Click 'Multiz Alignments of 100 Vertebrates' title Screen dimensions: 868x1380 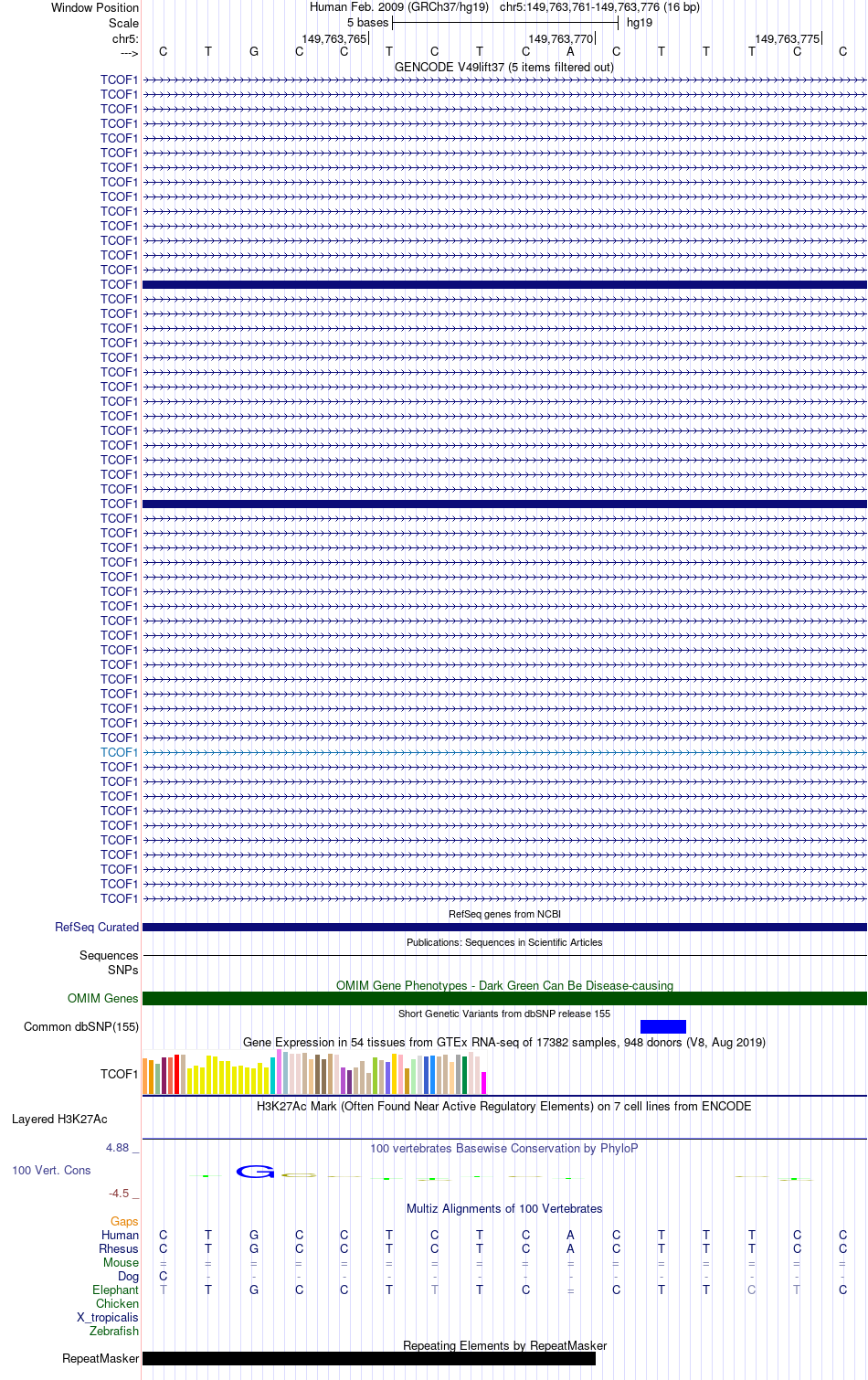click(504, 1208)
